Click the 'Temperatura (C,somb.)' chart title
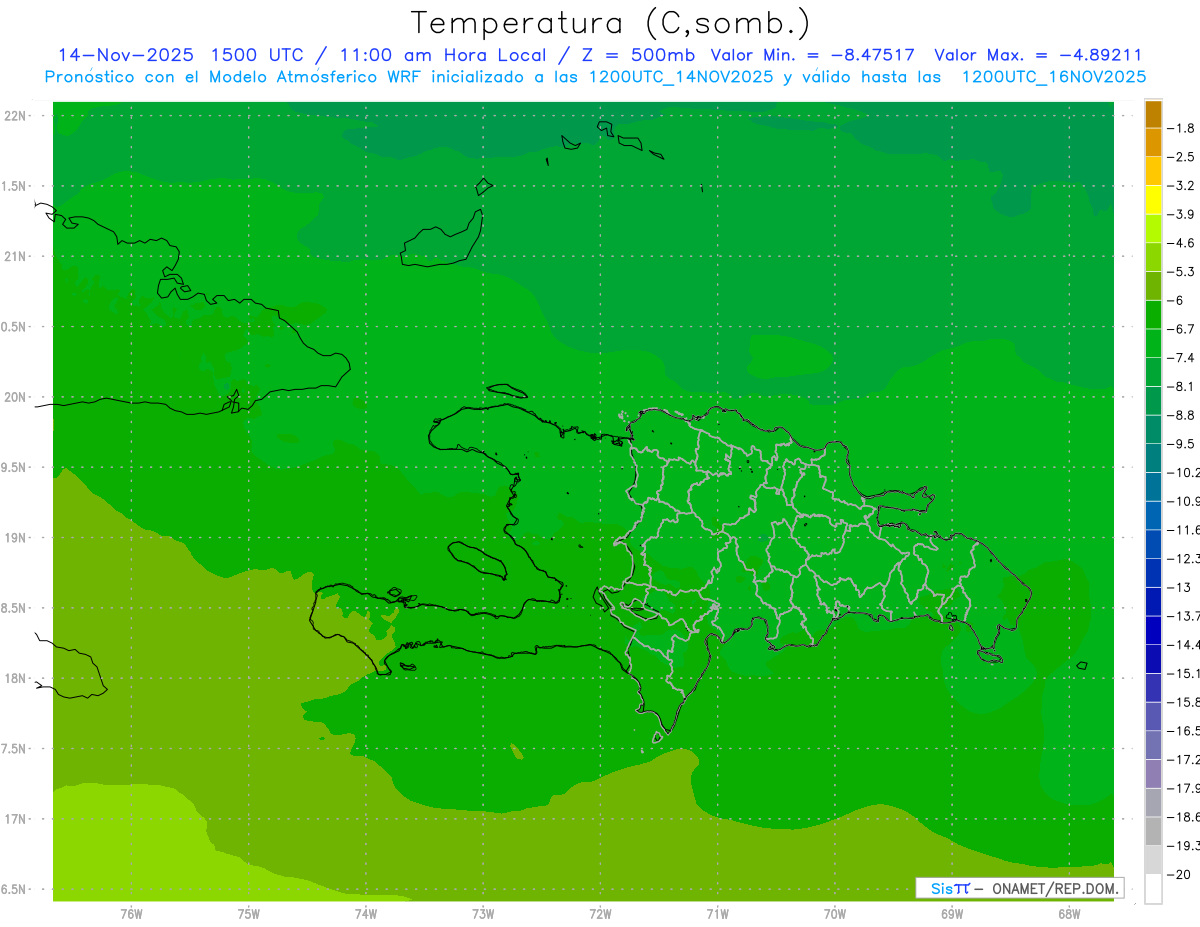 (x=611, y=23)
